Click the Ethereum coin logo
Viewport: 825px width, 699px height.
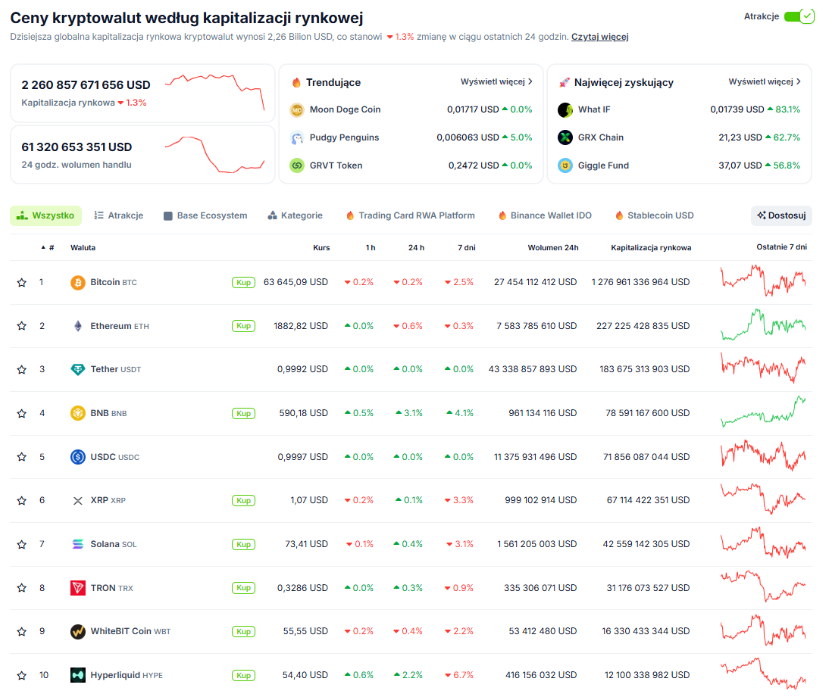pos(78,326)
